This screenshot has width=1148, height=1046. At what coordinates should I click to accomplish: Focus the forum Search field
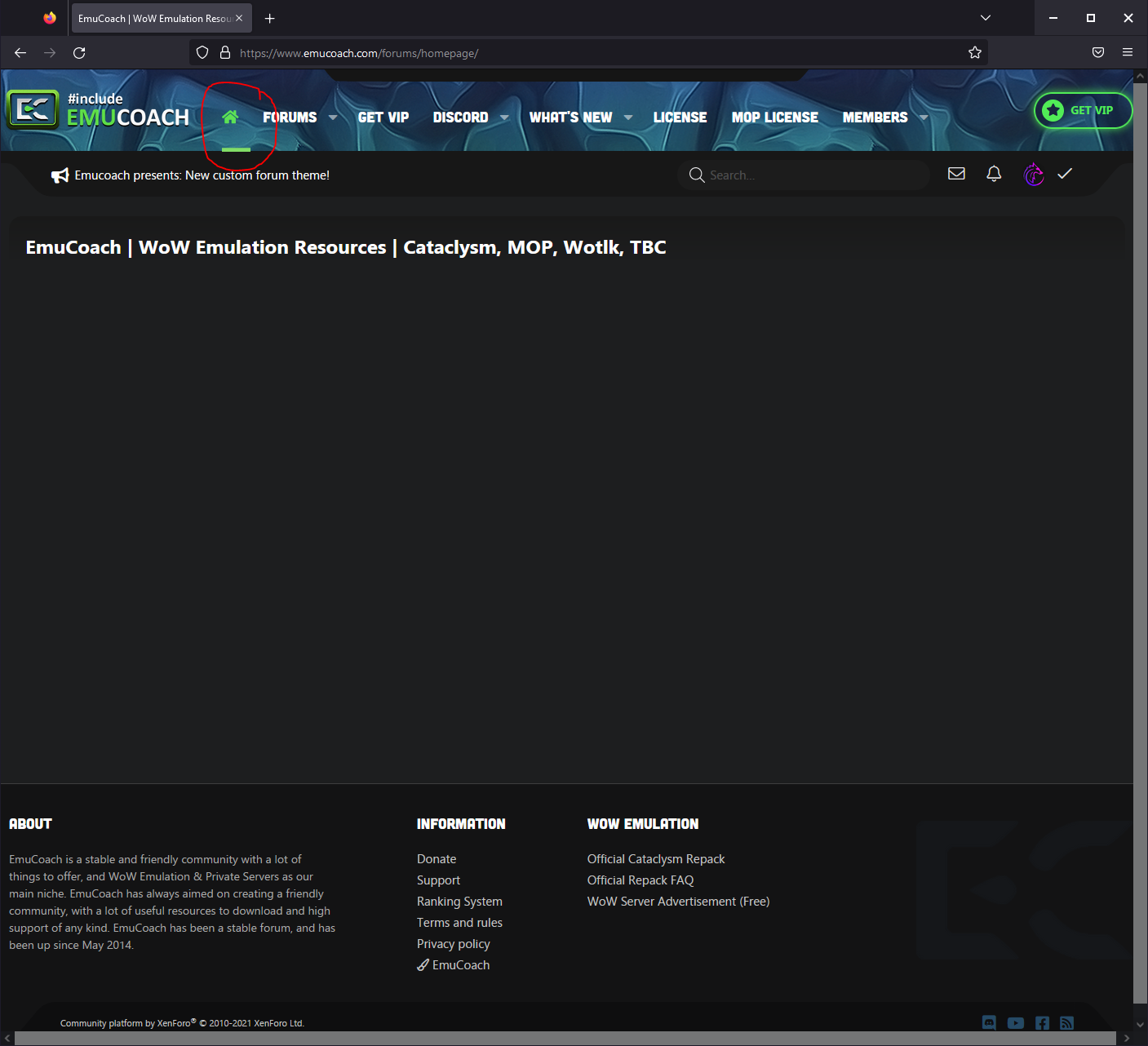coord(804,175)
